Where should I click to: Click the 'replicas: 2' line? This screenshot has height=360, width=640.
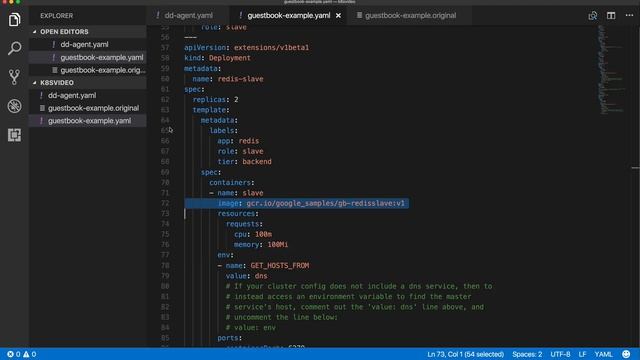coord(216,100)
